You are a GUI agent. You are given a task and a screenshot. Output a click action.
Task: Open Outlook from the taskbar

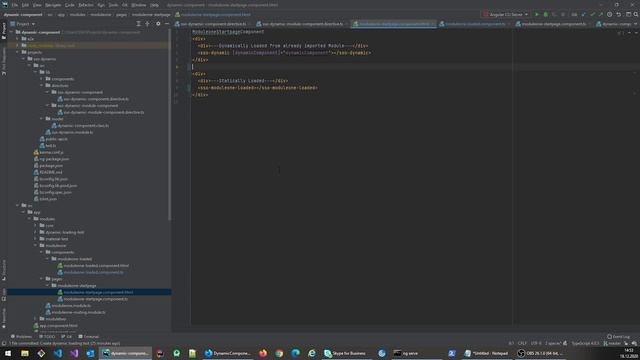(90, 353)
